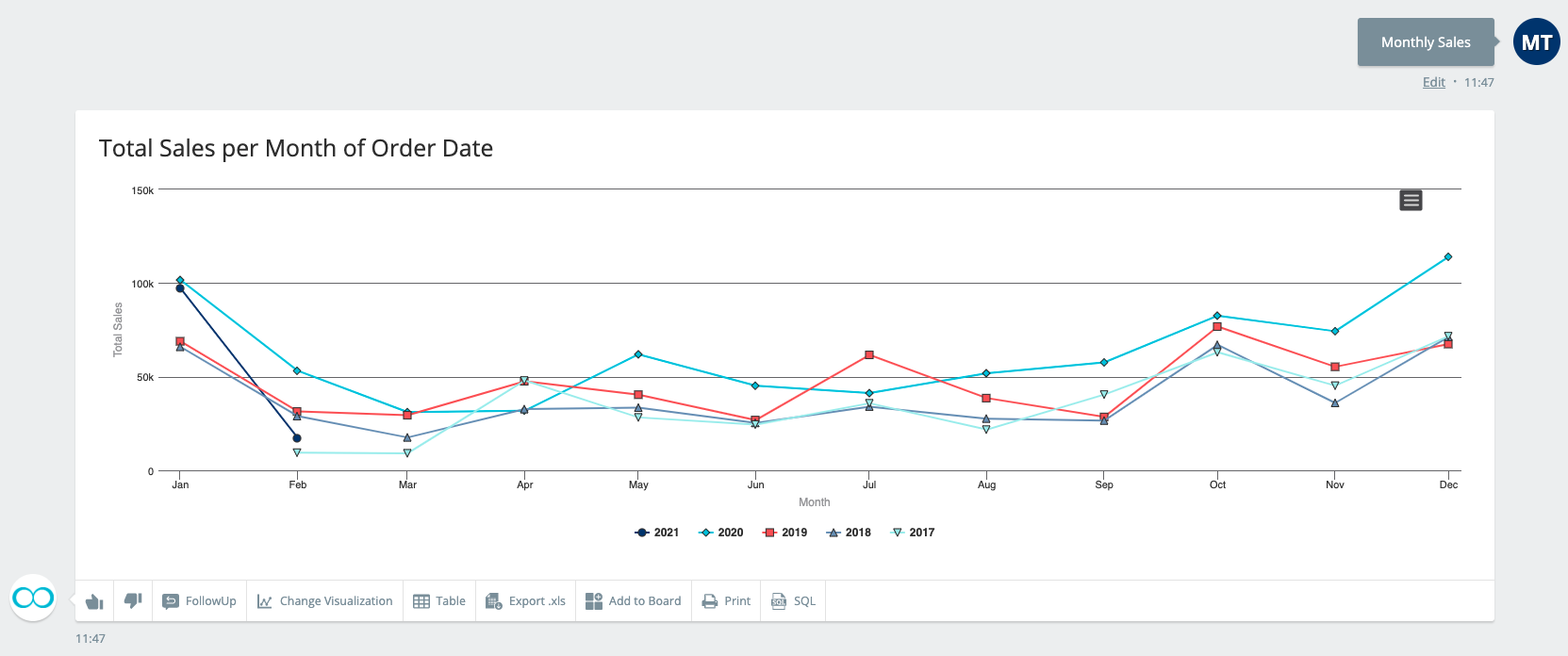Export the chart as .xls
The width and height of the screenshot is (1568, 656).
[x=525, y=601]
